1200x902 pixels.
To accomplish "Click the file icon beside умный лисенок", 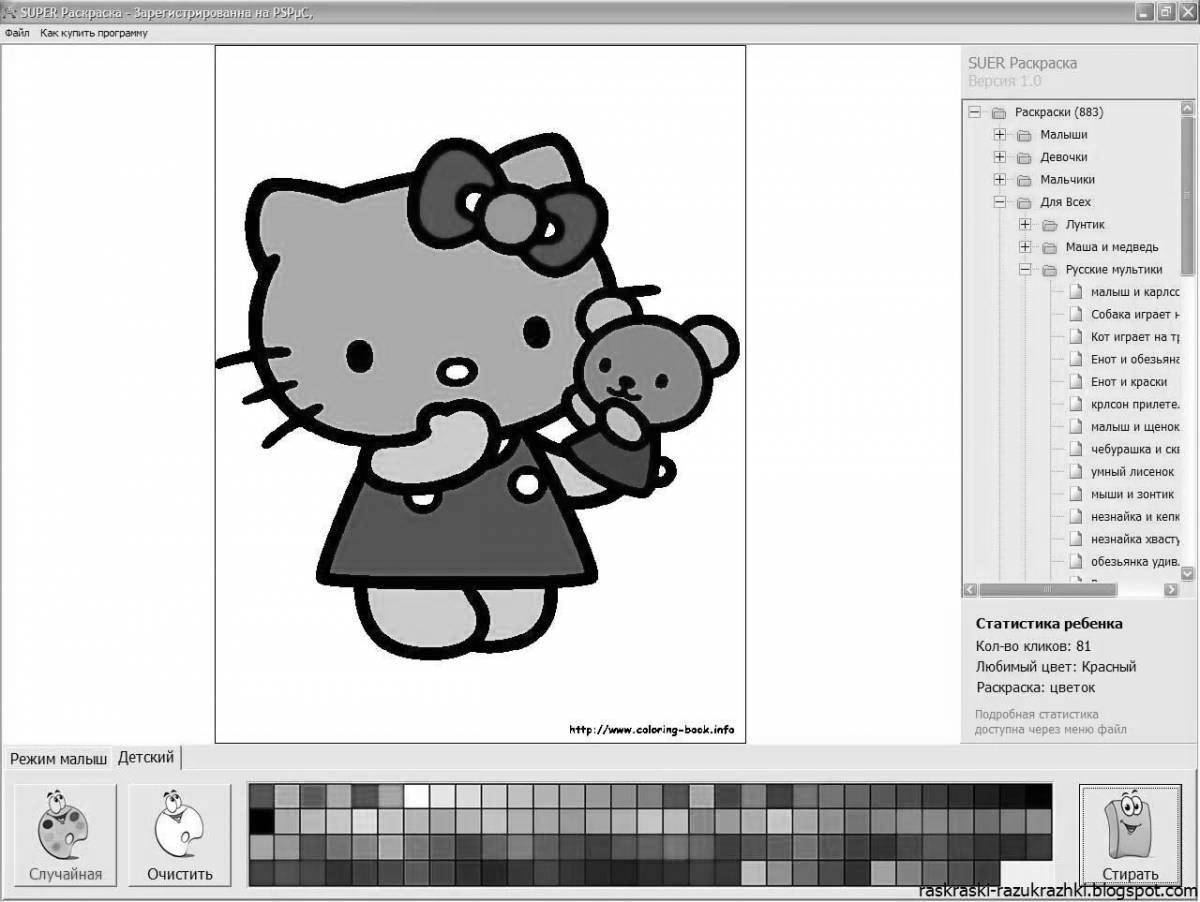I will click(x=1075, y=472).
